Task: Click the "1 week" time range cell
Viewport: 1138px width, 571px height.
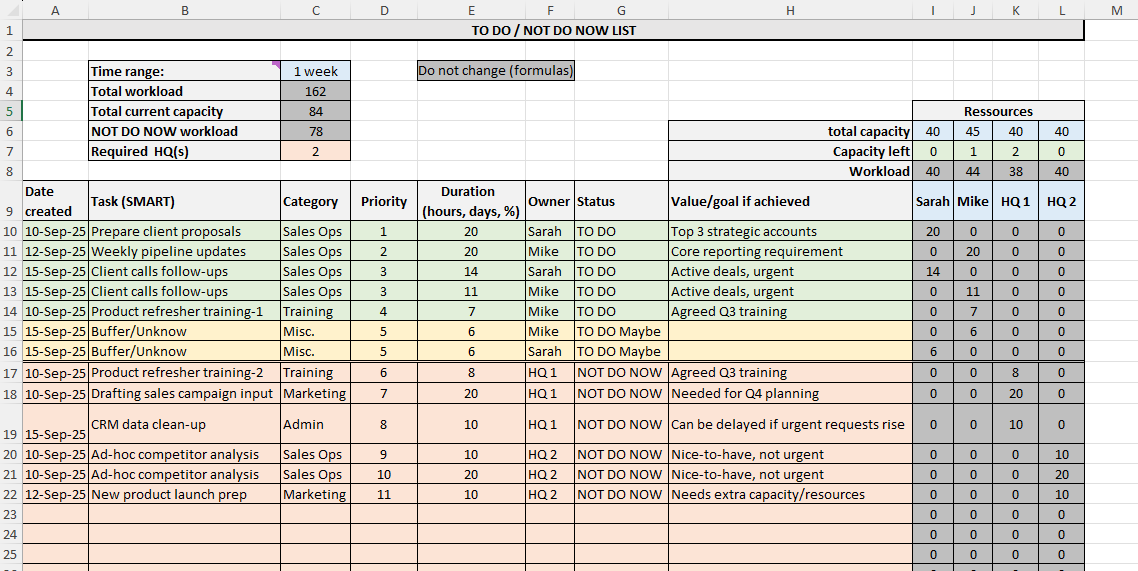Action: 316,71
